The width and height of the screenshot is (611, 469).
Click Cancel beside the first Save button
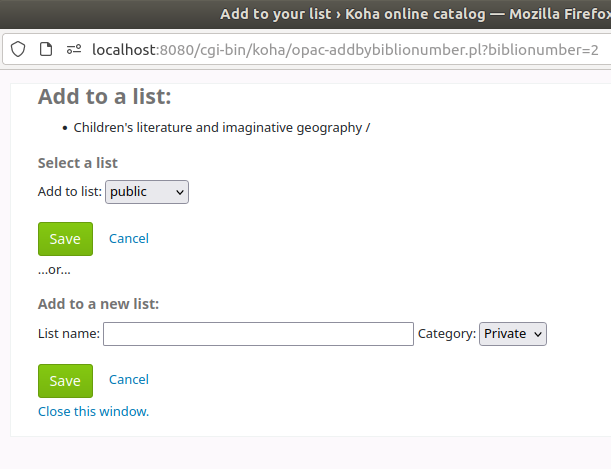[128, 238]
